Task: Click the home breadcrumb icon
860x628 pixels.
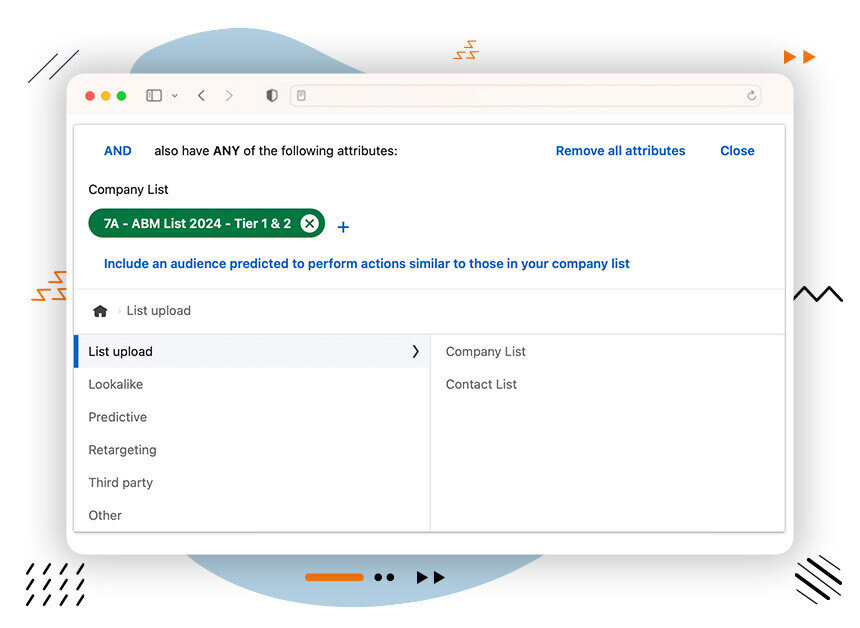Action: tap(100, 311)
